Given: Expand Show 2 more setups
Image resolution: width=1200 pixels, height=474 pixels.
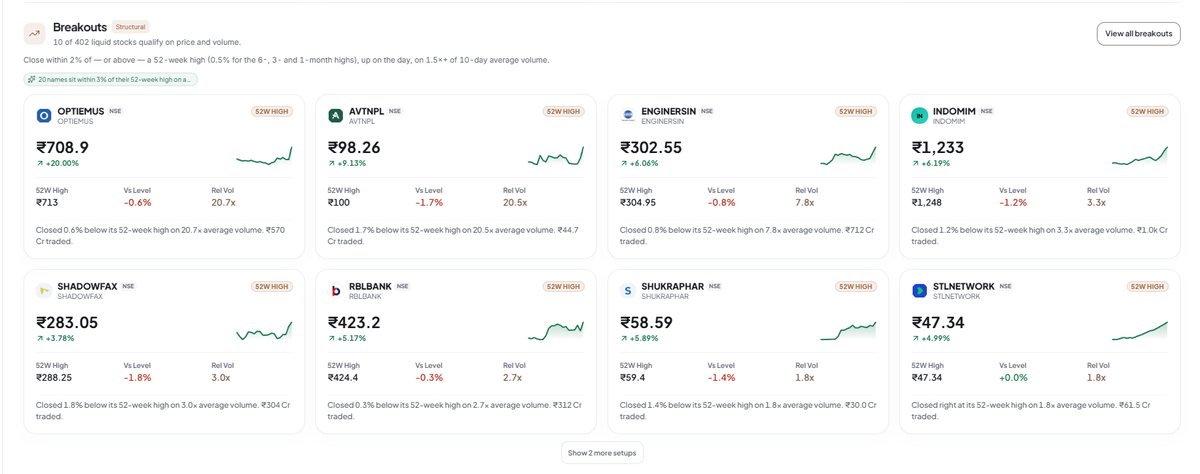Looking at the screenshot, I should tap(602, 453).
